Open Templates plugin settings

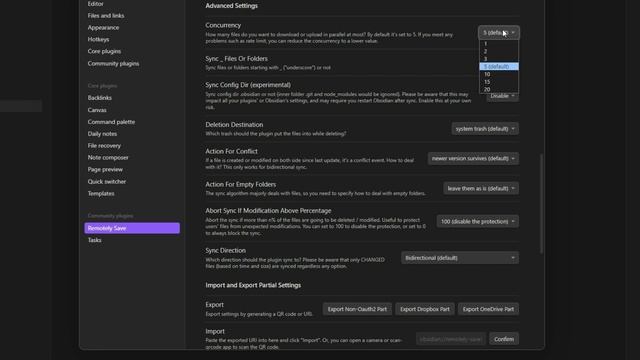101,193
